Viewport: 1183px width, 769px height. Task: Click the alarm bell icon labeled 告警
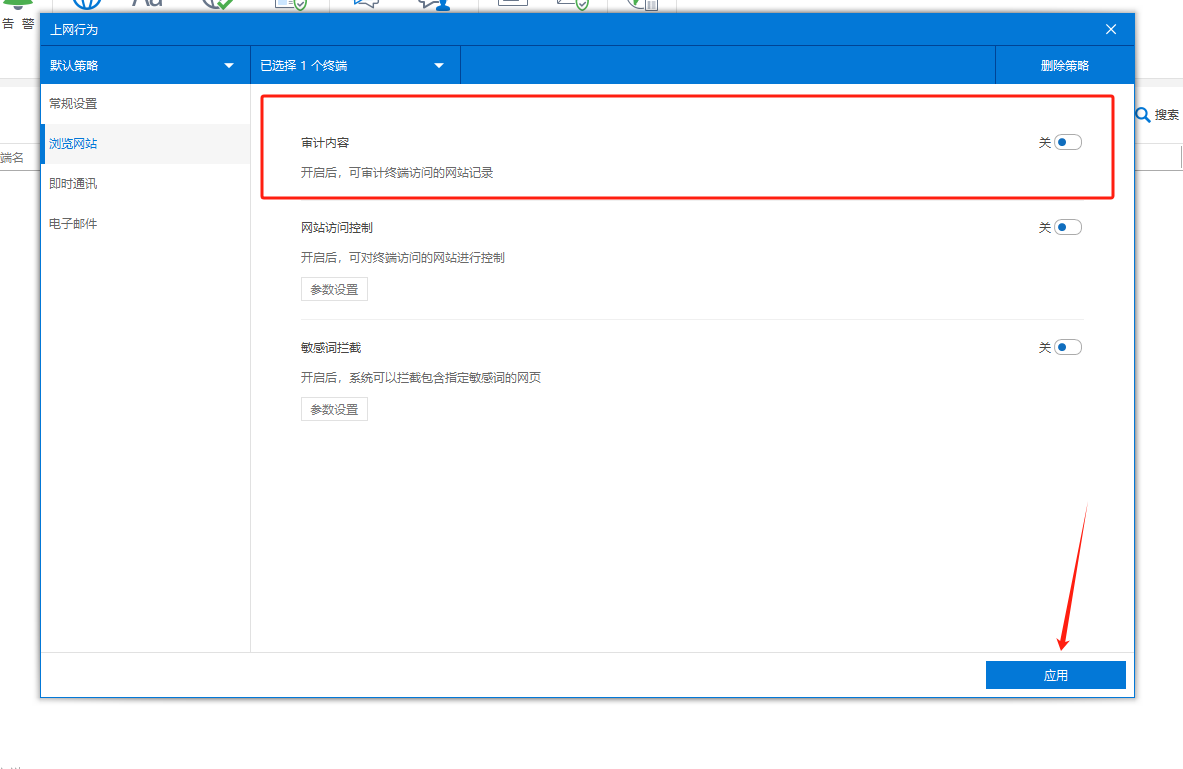click(18, 8)
